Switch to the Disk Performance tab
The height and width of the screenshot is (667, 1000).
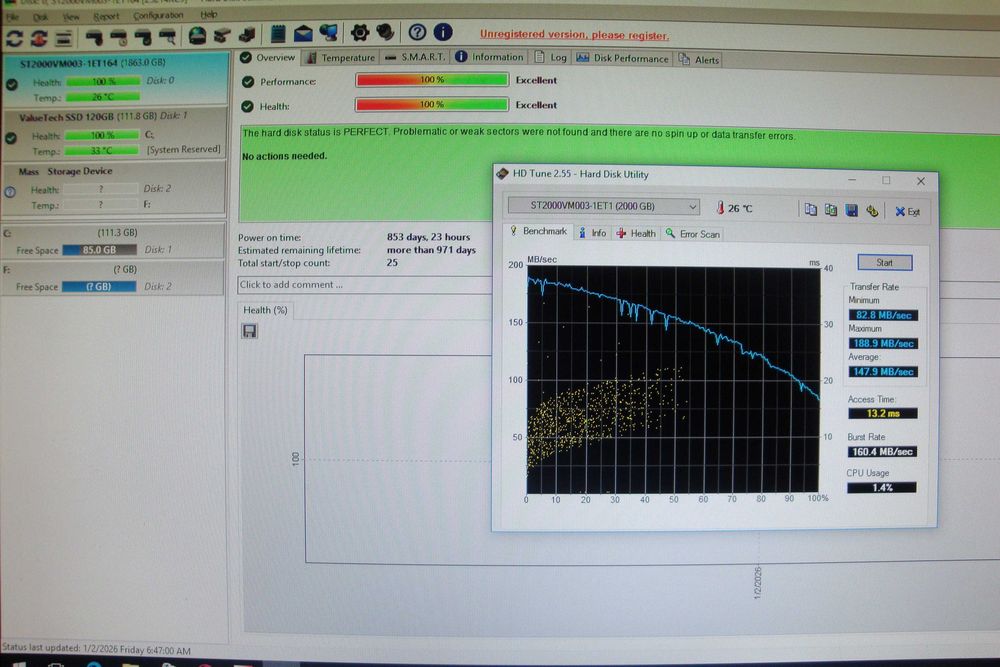click(622, 58)
